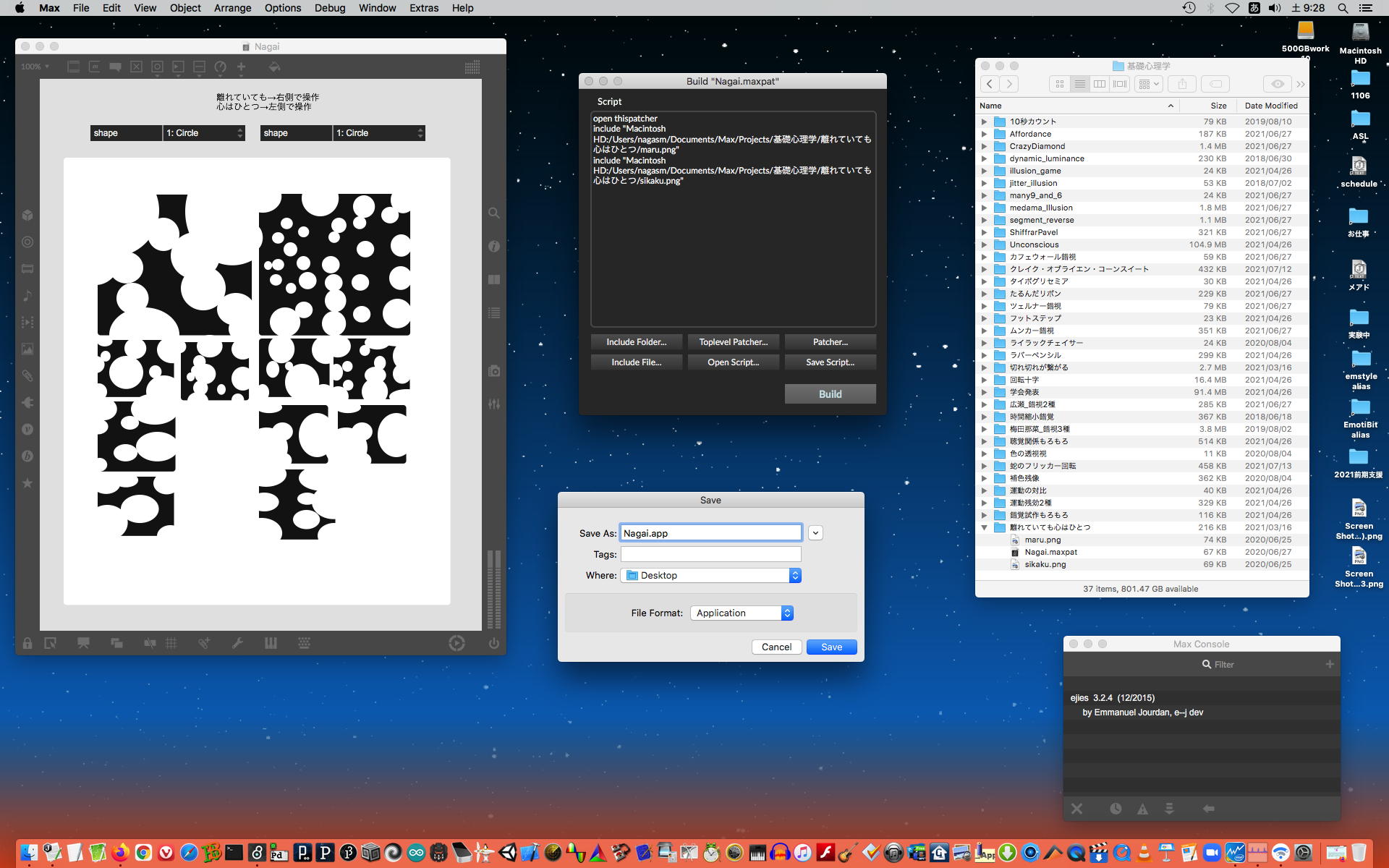This screenshot has height=868, width=1389.
Task: Click the Format palette paint bucket icon
Action: tap(274, 67)
